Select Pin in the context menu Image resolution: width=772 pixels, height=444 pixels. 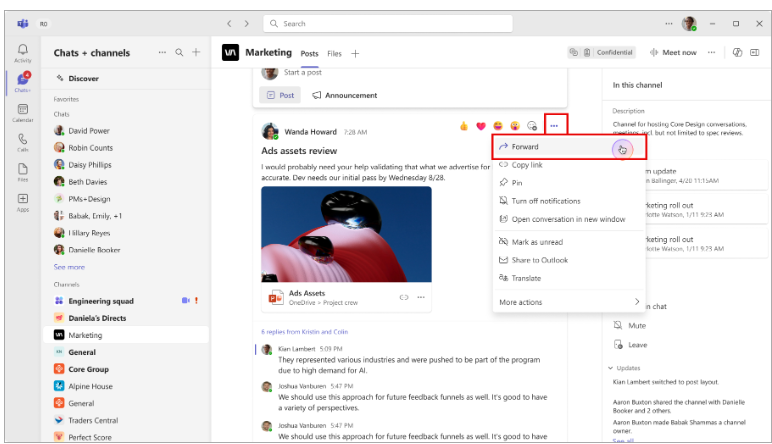click(569, 183)
